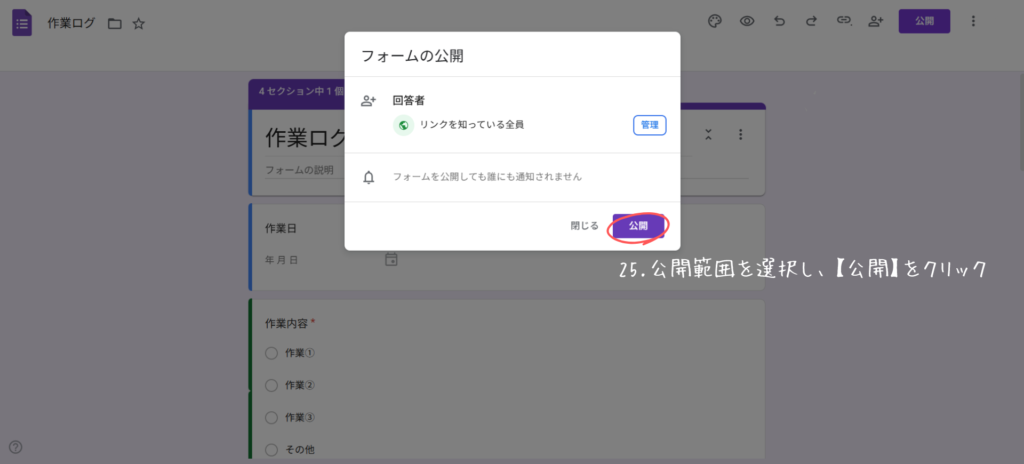This screenshot has width=1024, height=464.
Task: Click the 作業内容 question title
Action: (287, 322)
